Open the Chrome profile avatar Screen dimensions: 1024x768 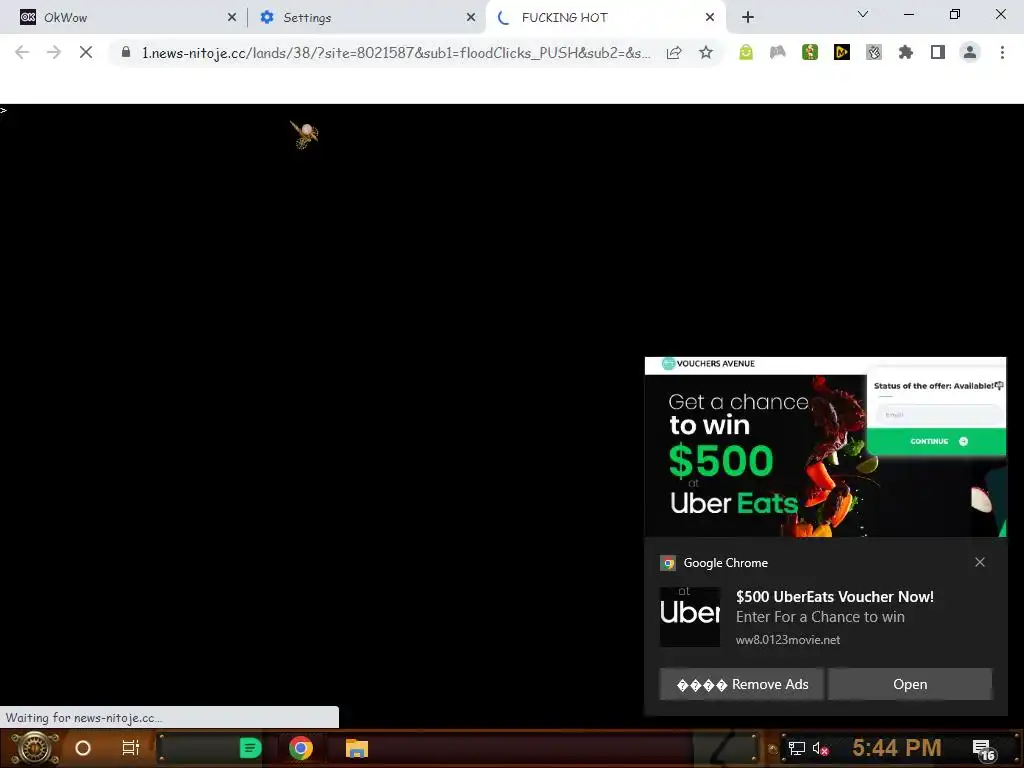click(970, 52)
